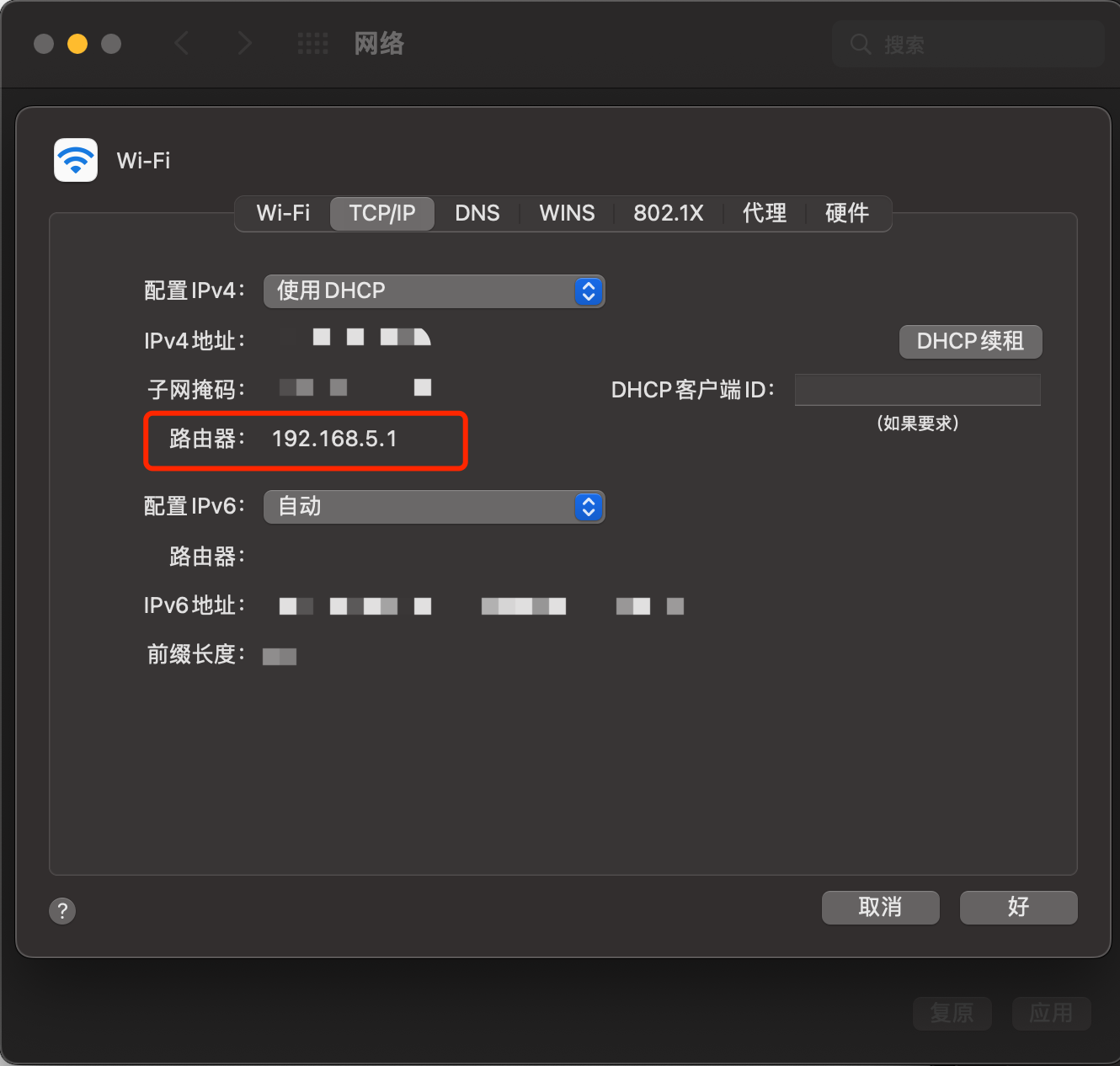Switch to the Wi-Fi tab

pos(283,213)
